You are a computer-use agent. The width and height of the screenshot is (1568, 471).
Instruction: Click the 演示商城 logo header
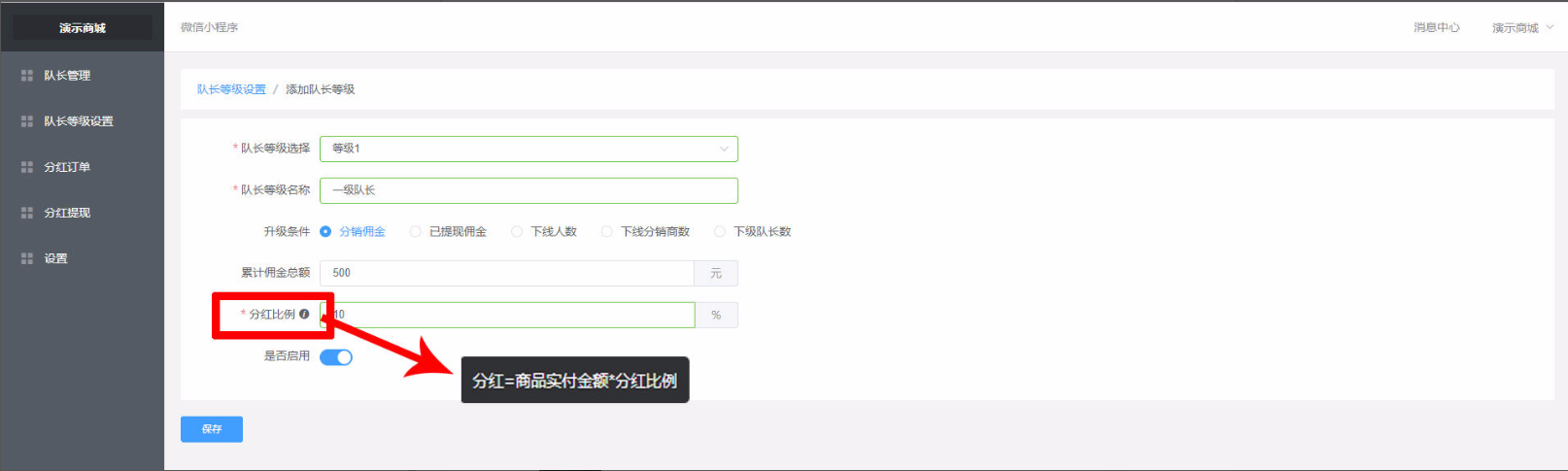pyautogui.click(x=83, y=27)
